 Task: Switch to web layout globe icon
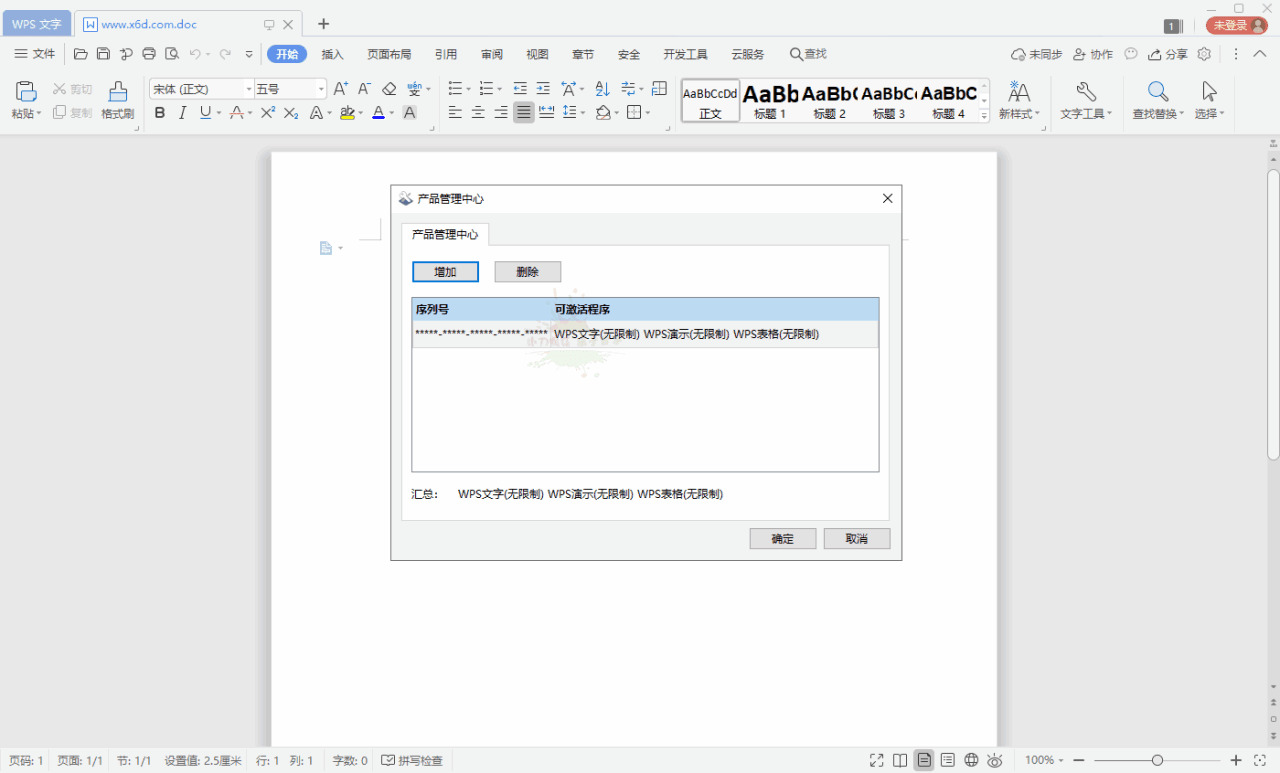(971, 760)
